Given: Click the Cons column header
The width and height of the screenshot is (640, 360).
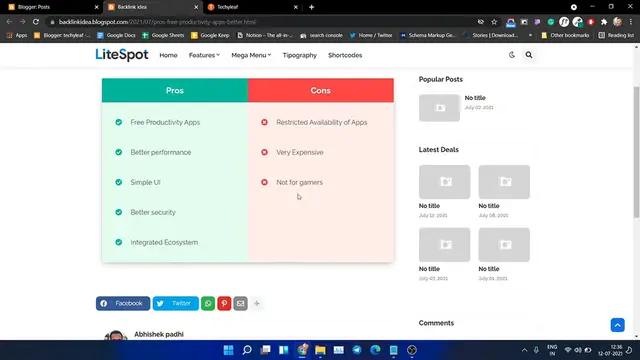Looking at the screenshot, I should point(320,90).
